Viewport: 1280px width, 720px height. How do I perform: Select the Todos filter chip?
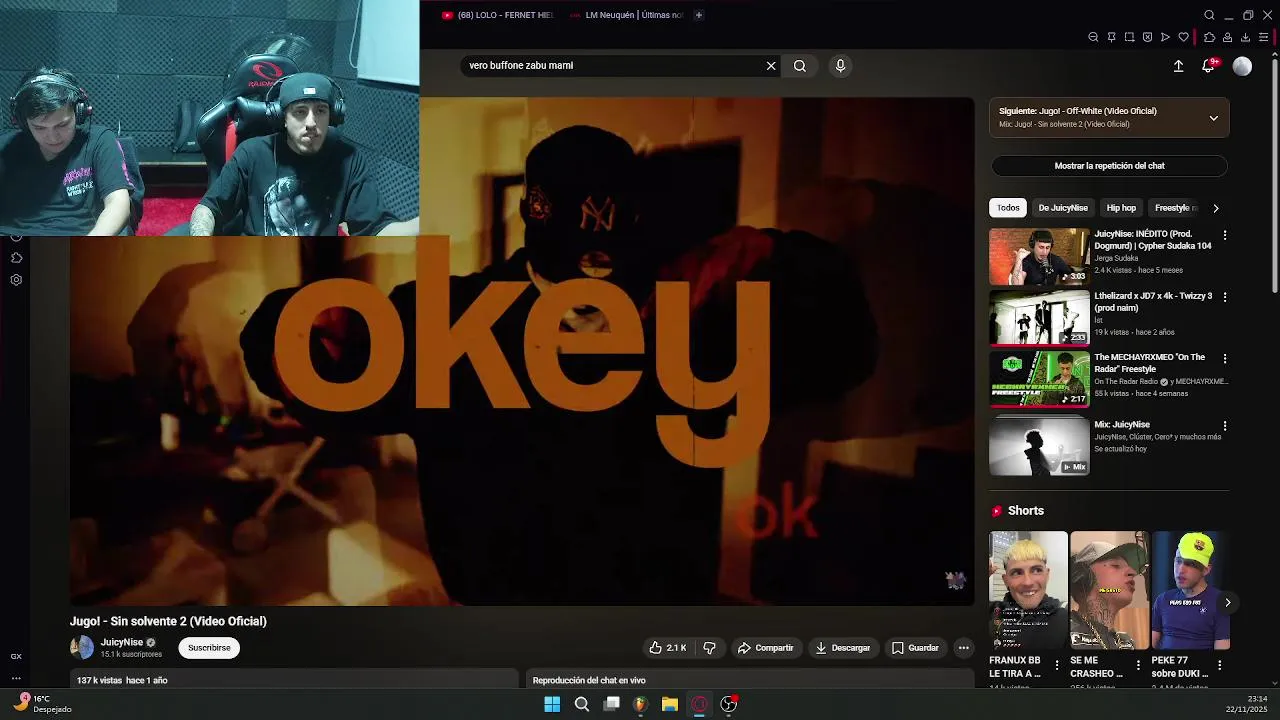pyautogui.click(x=1008, y=208)
